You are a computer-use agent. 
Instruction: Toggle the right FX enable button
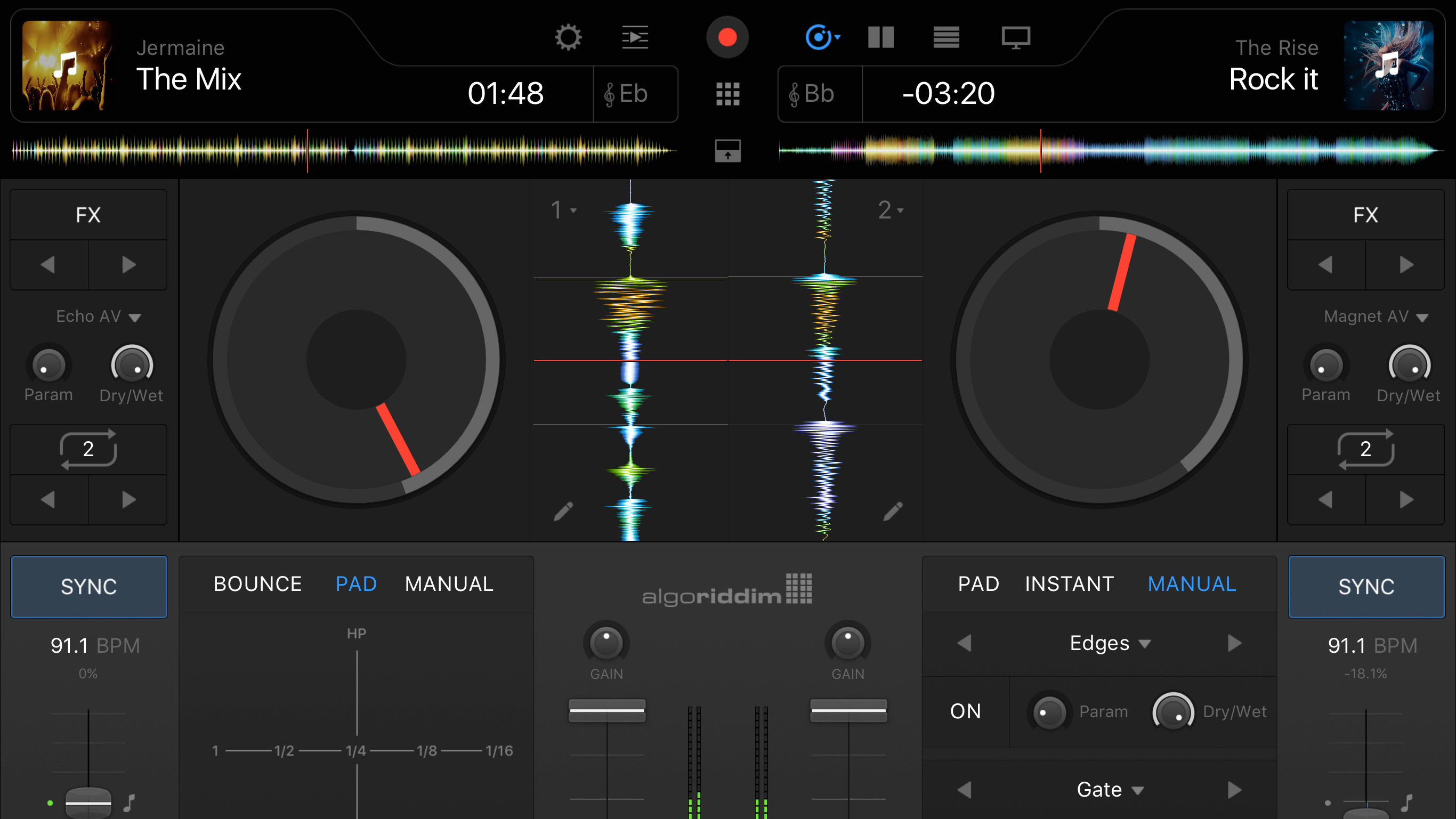(1365, 215)
